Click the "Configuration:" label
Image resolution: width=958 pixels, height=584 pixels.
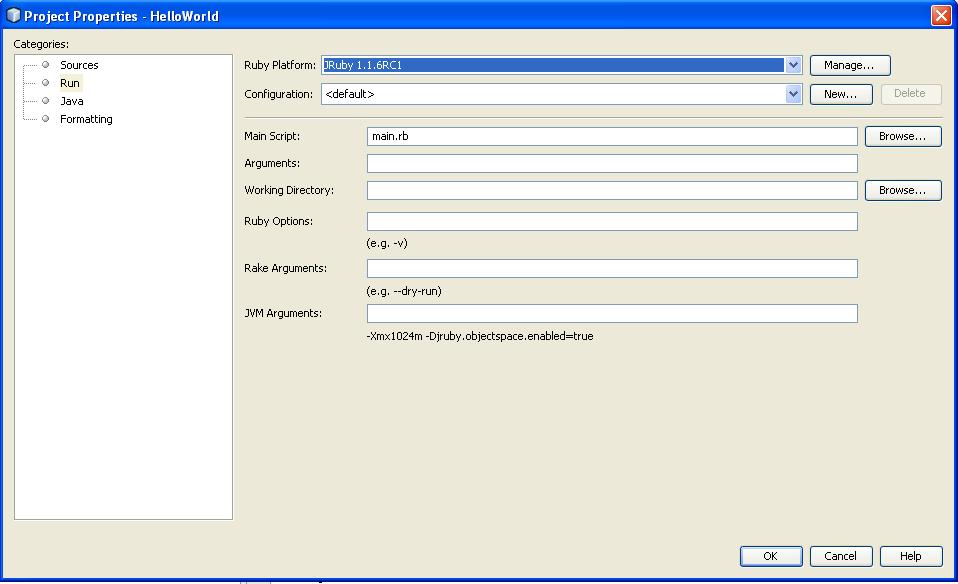[x=279, y=94]
